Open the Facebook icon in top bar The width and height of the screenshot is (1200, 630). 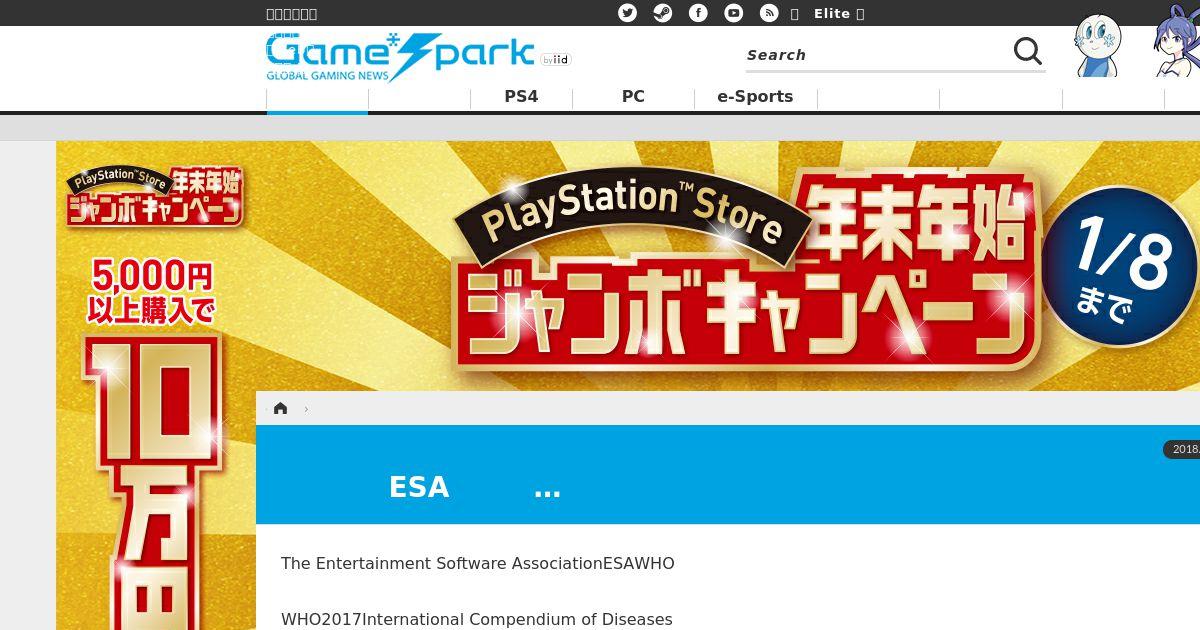(698, 13)
